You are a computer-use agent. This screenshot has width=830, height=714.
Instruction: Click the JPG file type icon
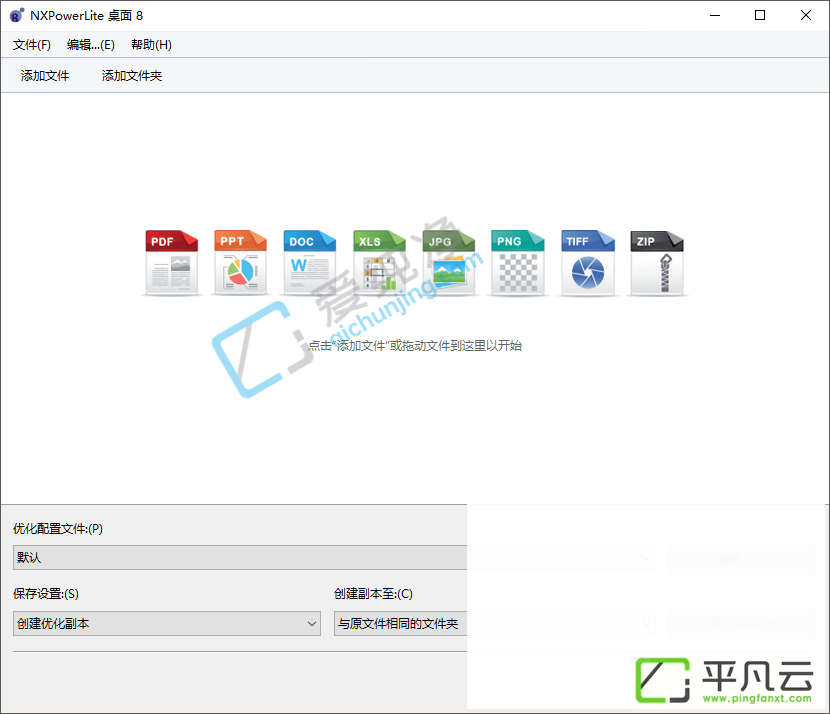[x=448, y=263]
